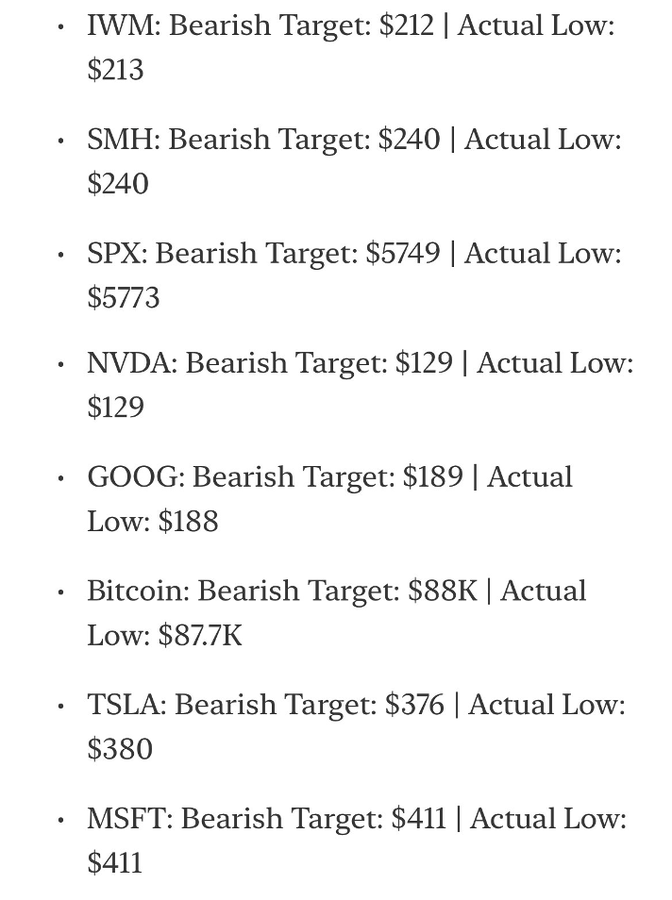Image resolution: width=672 pixels, height=900 pixels.
Task: Click the word Bitcoin in the list
Action: (x=137, y=590)
